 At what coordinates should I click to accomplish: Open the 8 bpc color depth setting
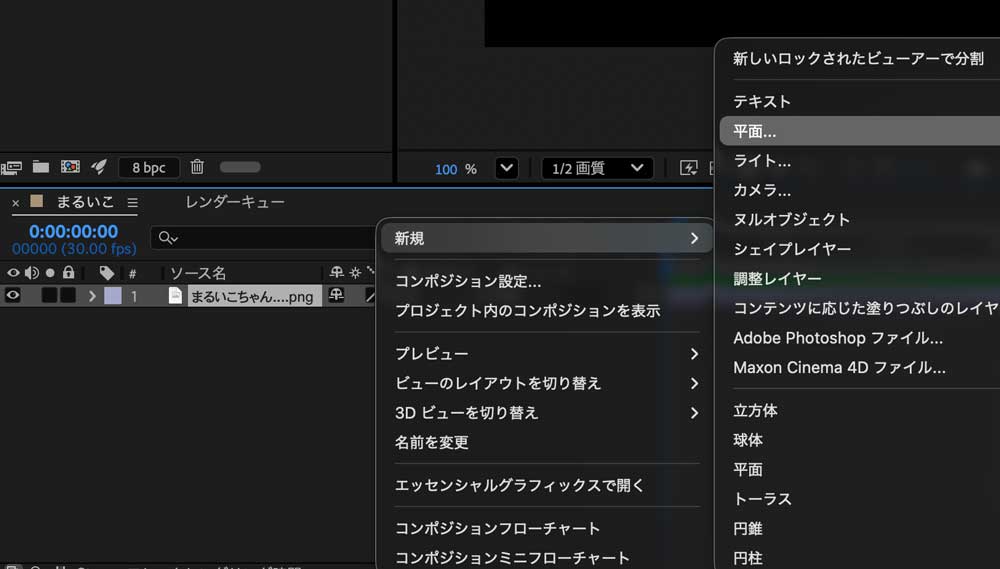[x=149, y=168]
